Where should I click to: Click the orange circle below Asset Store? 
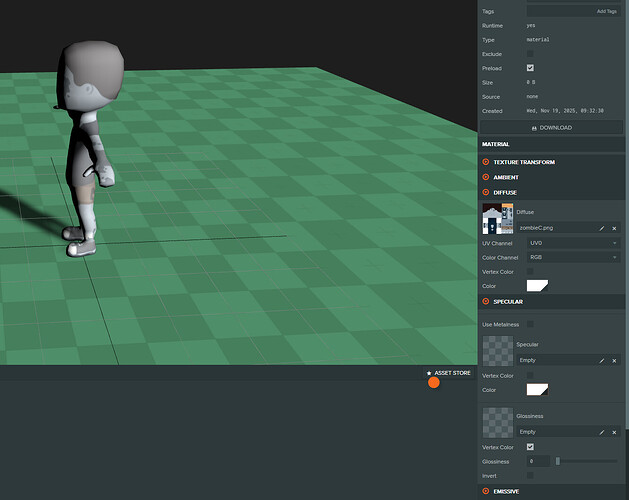(x=434, y=382)
